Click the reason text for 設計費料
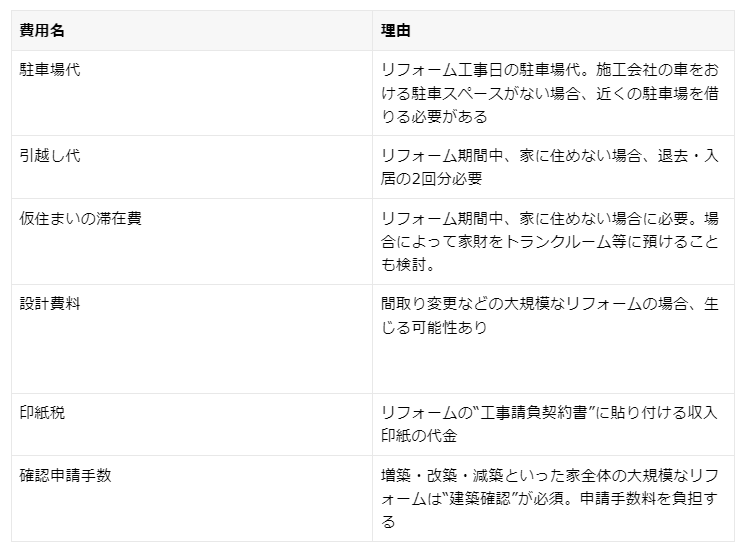The height and width of the screenshot is (551, 751). [x=549, y=315]
